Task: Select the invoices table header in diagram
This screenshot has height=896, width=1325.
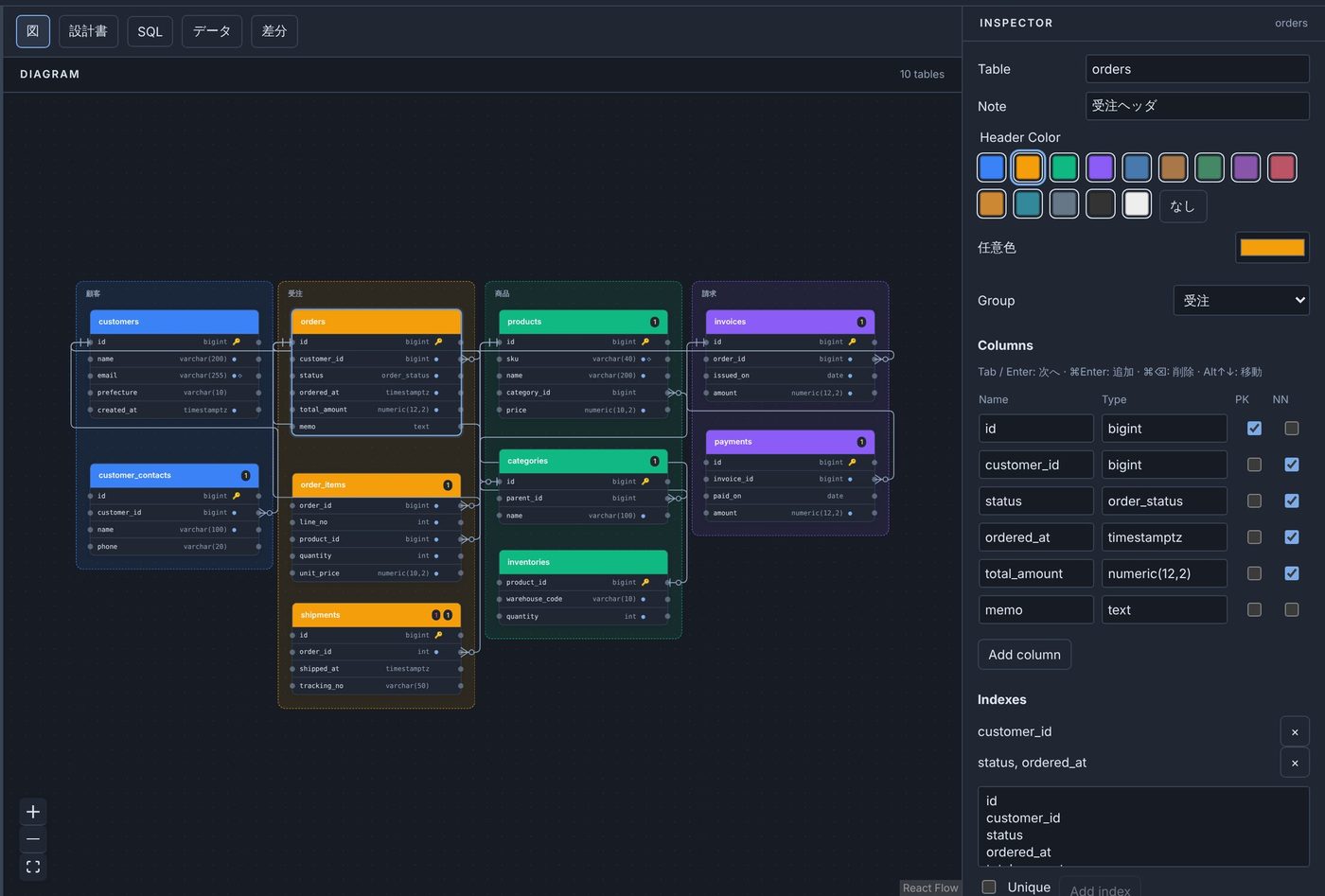Action: pos(790,322)
